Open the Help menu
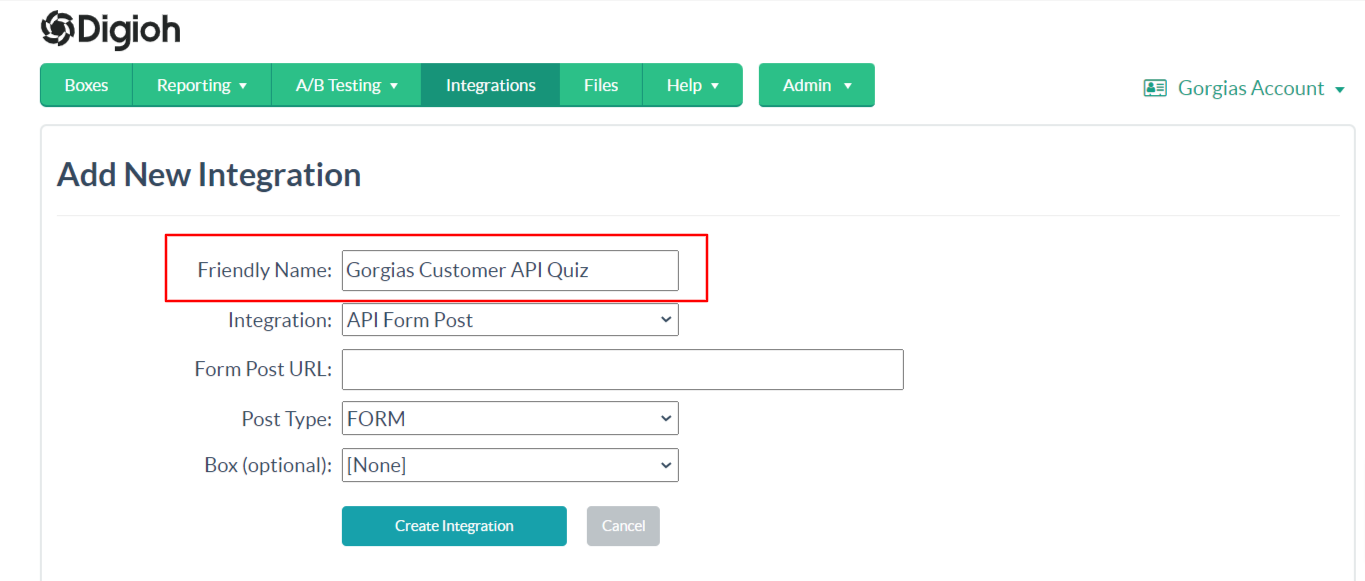Image resolution: width=1365 pixels, height=581 pixels. [692, 85]
